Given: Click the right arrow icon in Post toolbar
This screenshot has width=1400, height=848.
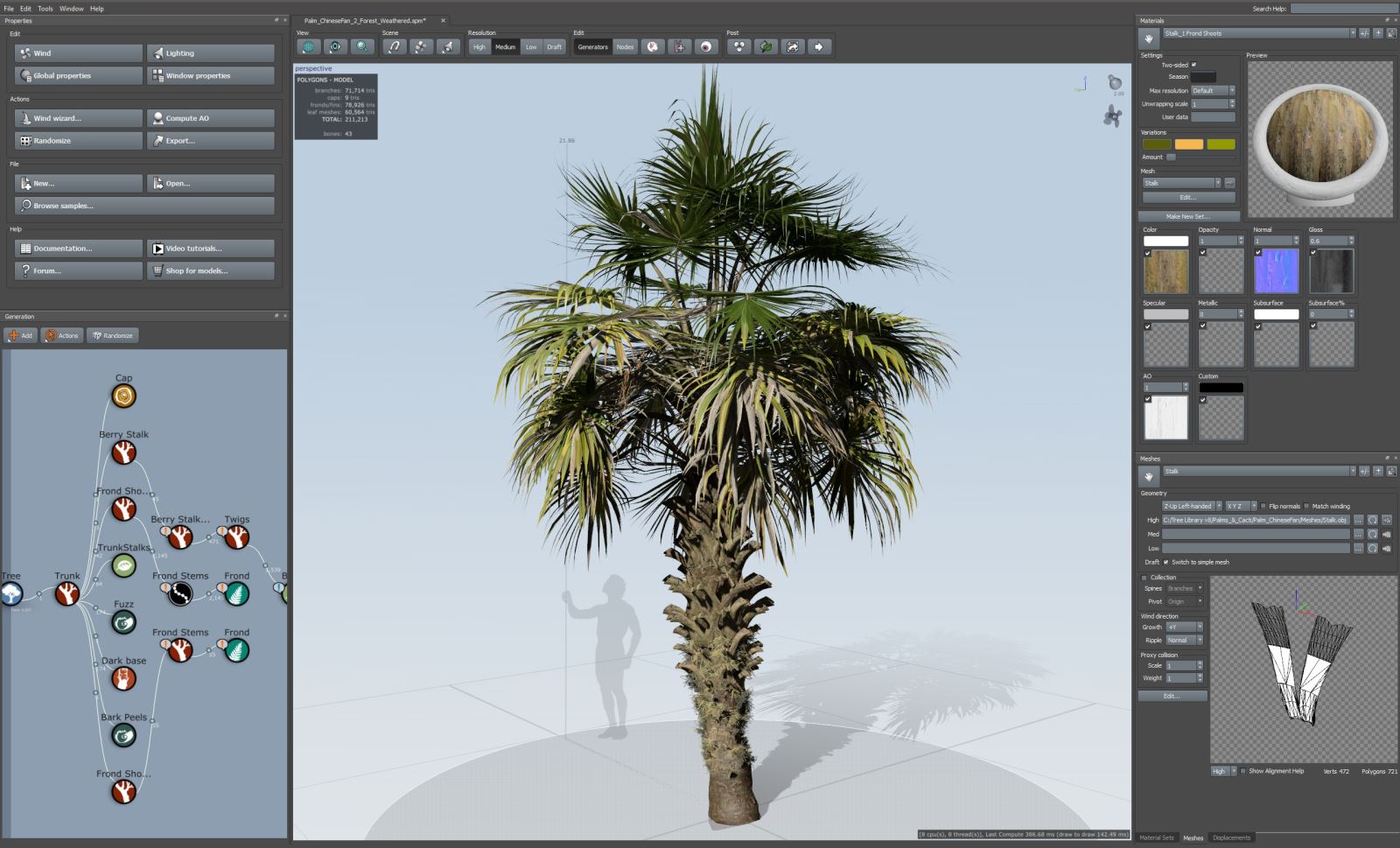Looking at the screenshot, I should 819,47.
